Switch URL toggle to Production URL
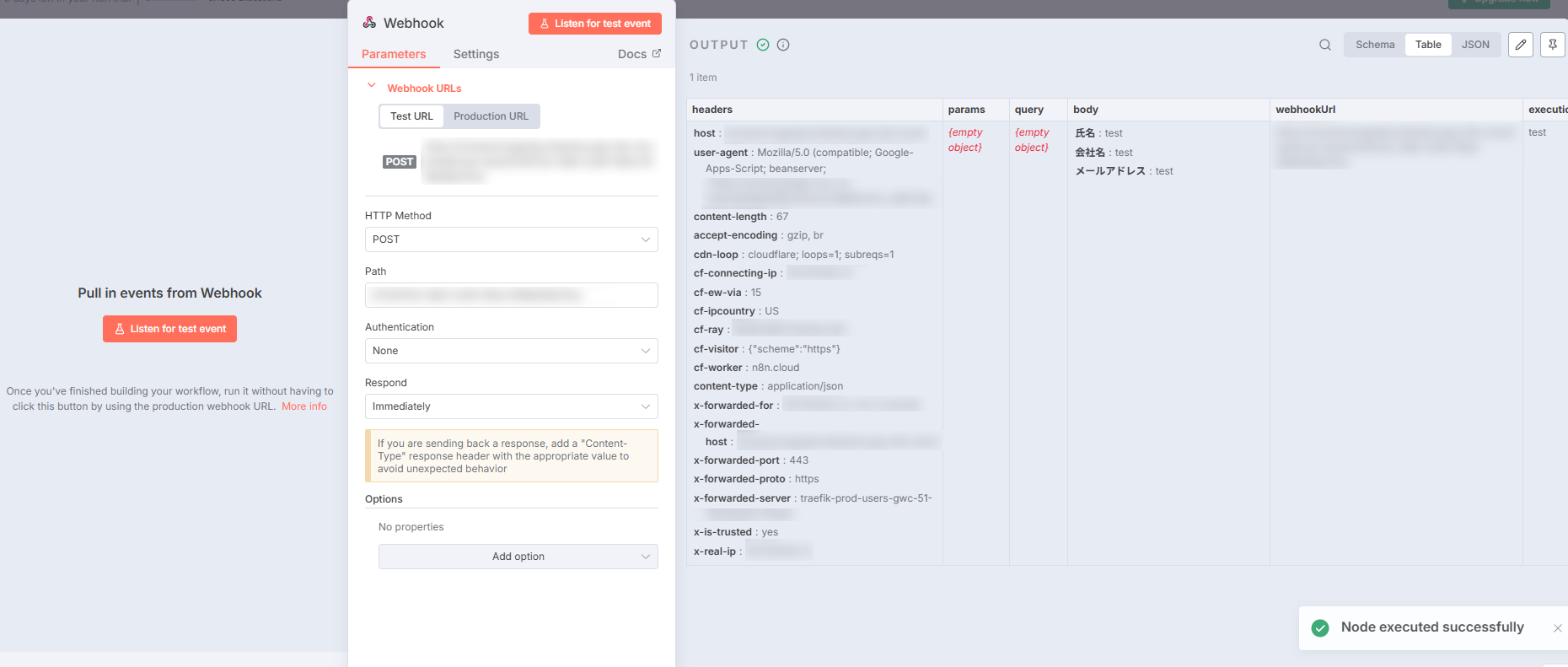Viewport: 1568px width, 667px height. (491, 116)
